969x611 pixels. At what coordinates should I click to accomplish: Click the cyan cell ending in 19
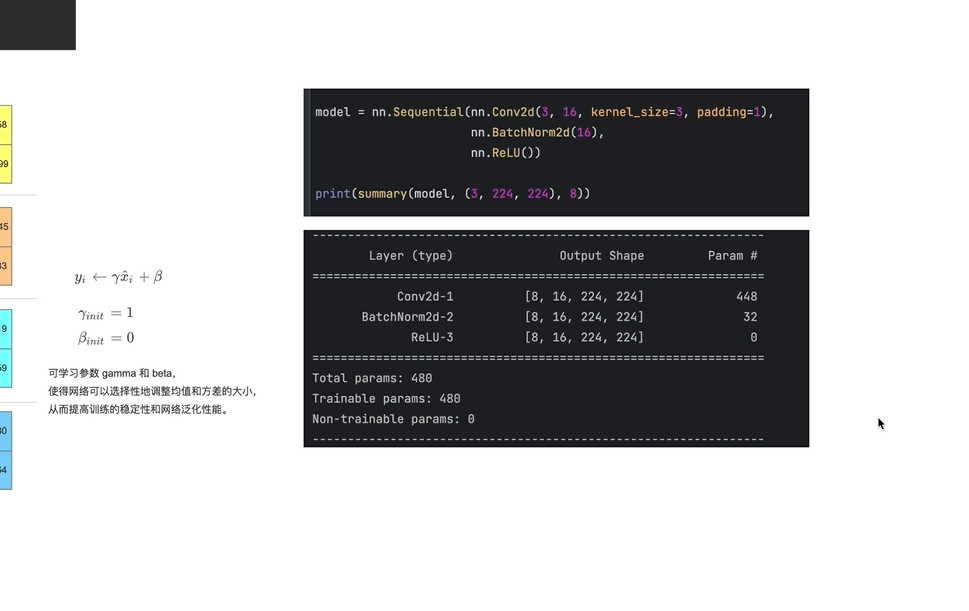(x=6, y=329)
